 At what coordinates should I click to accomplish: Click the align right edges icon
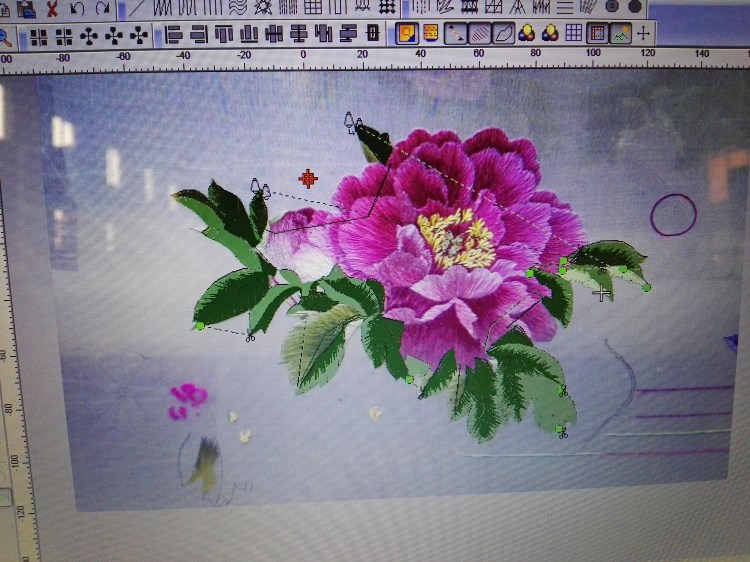point(200,35)
